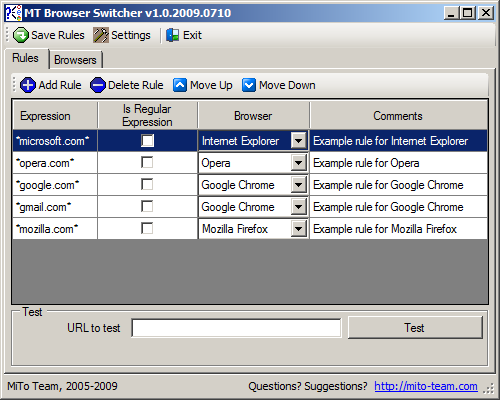500x400 pixels.
Task: Open browser dropdown arrow for gmail.com rule
Action: point(299,207)
